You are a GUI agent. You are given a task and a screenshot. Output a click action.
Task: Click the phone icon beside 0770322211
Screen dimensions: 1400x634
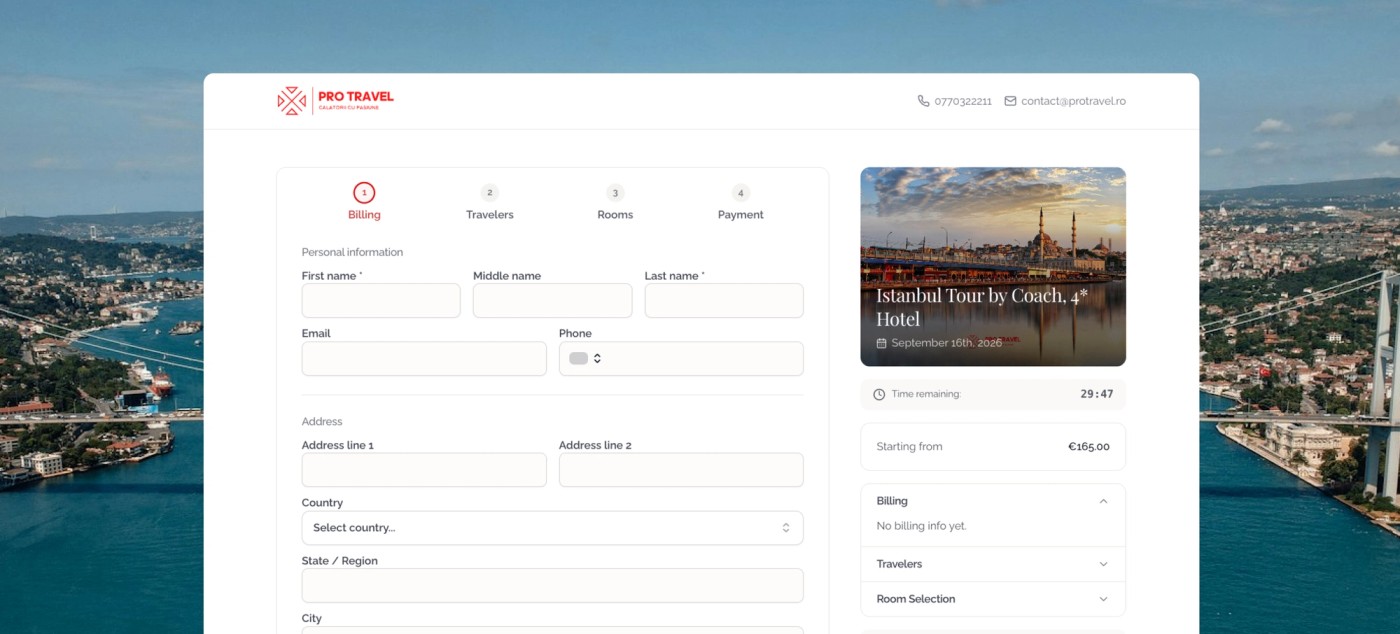coord(923,101)
